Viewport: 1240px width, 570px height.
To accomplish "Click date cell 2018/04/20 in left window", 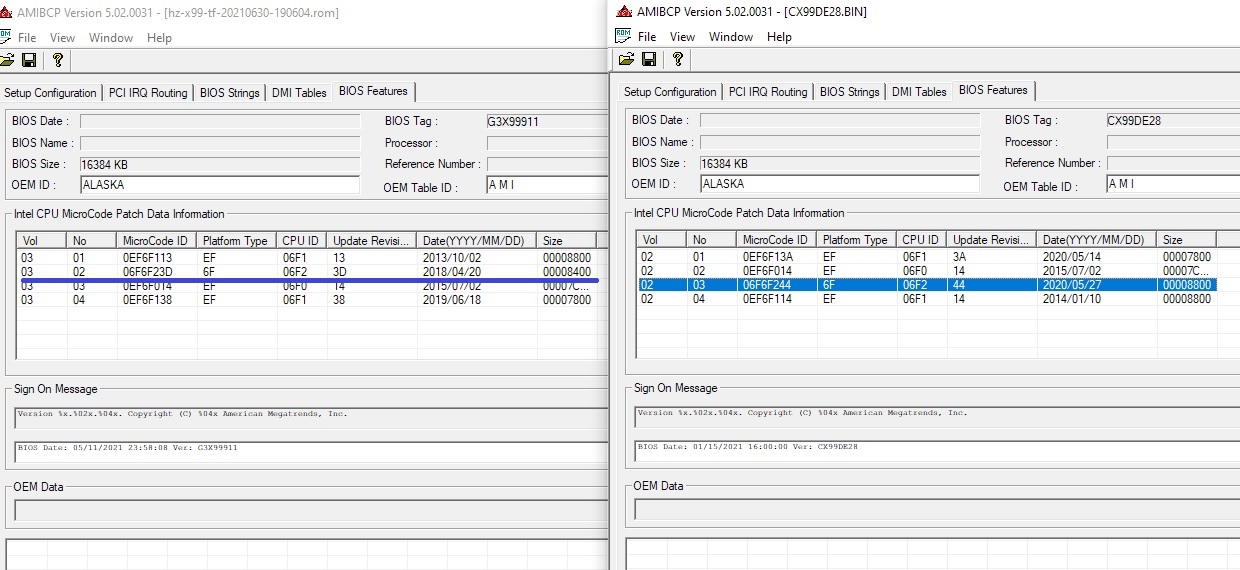I will click(452, 272).
